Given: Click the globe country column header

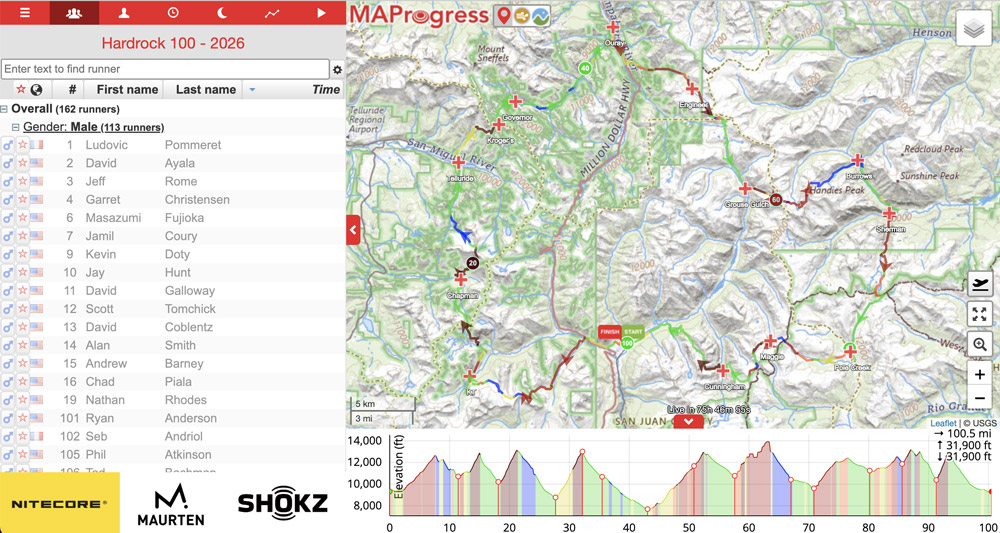Looking at the screenshot, I should pyautogui.click(x=36, y=89).
